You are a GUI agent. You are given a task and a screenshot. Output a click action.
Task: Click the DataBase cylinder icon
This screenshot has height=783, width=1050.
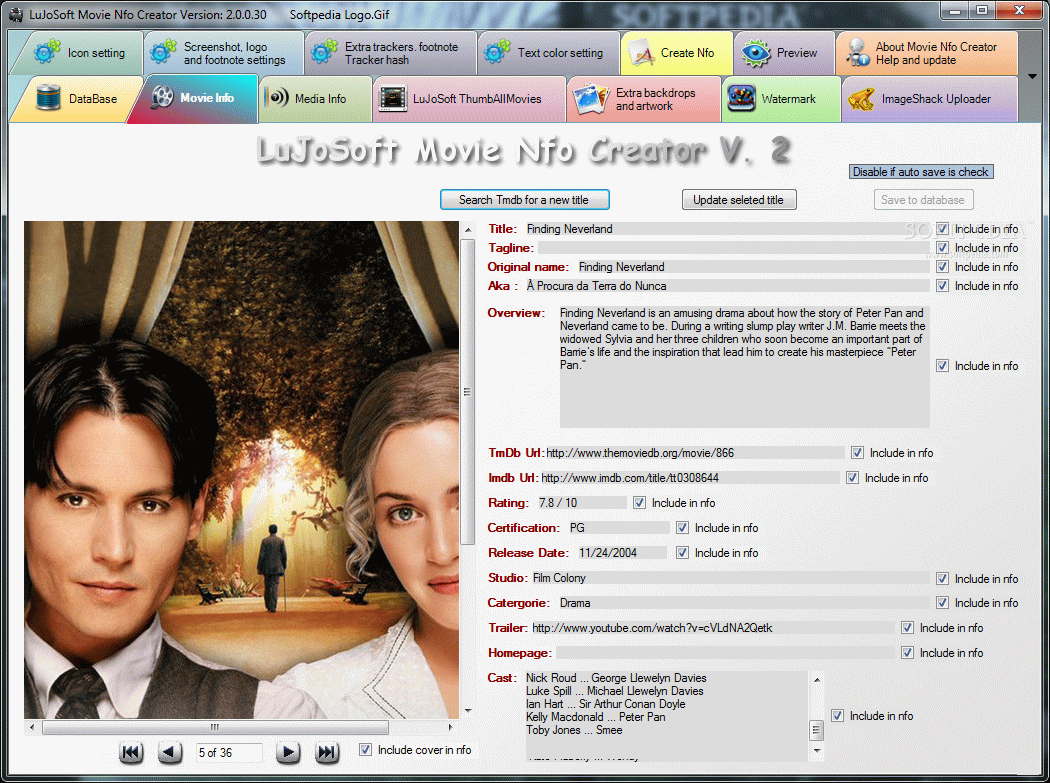[x=48, y=98]
